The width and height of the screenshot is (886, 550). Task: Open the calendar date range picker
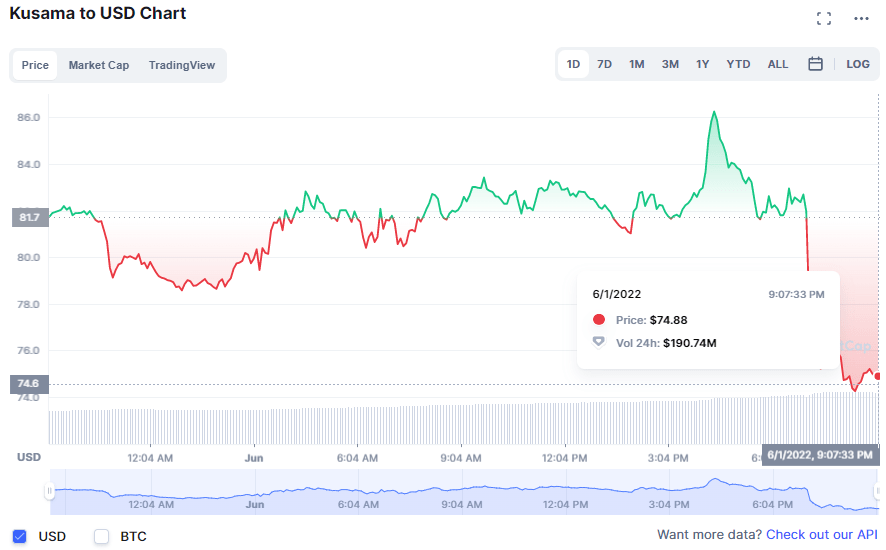point(815,64)
